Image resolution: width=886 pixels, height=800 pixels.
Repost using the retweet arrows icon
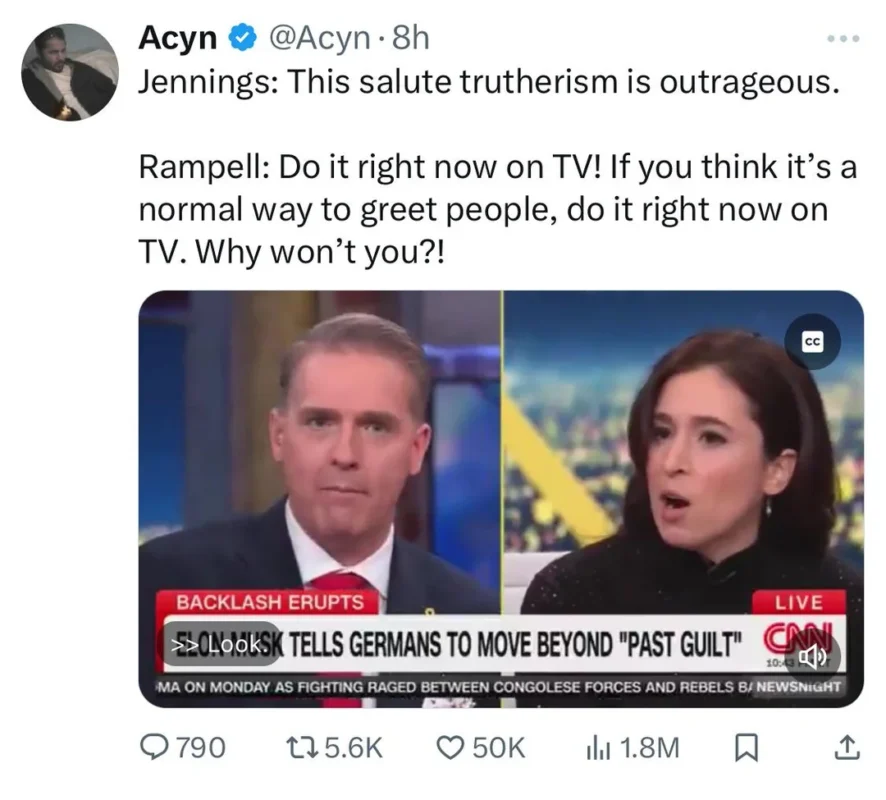click(297, 746)
